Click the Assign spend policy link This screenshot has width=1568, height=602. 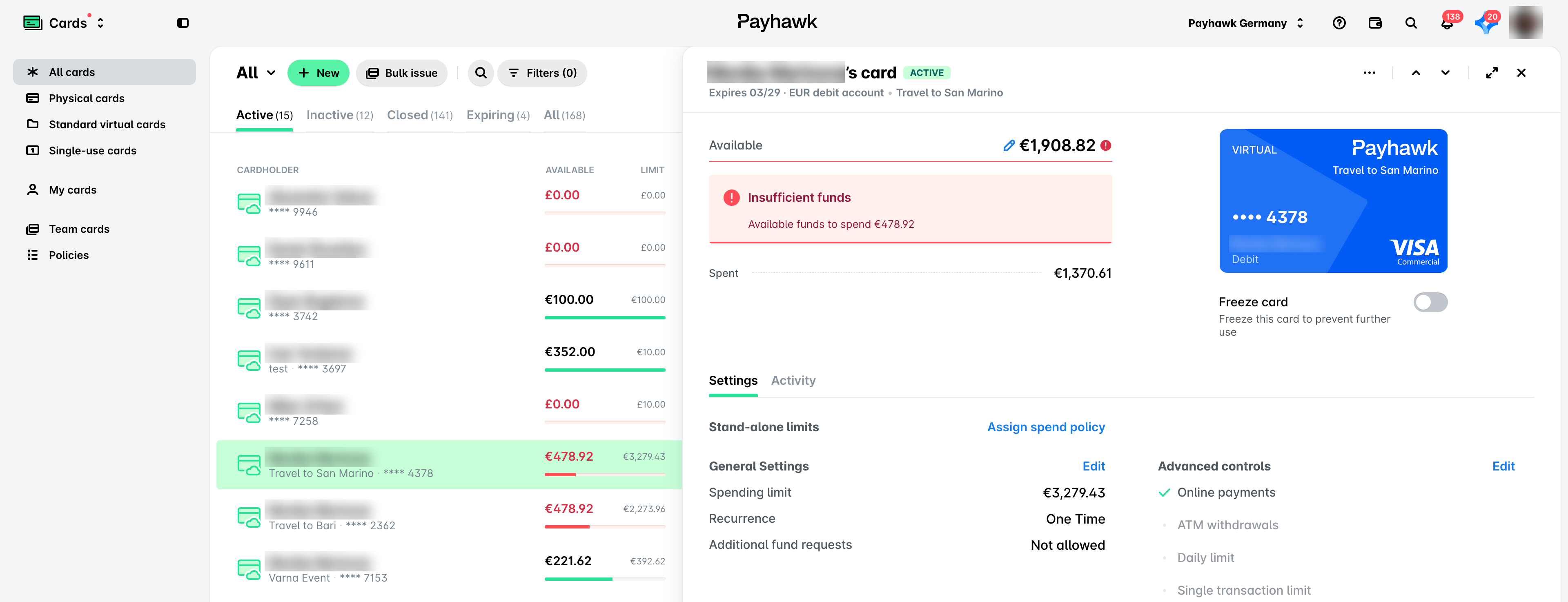(x=1046, y=427)
